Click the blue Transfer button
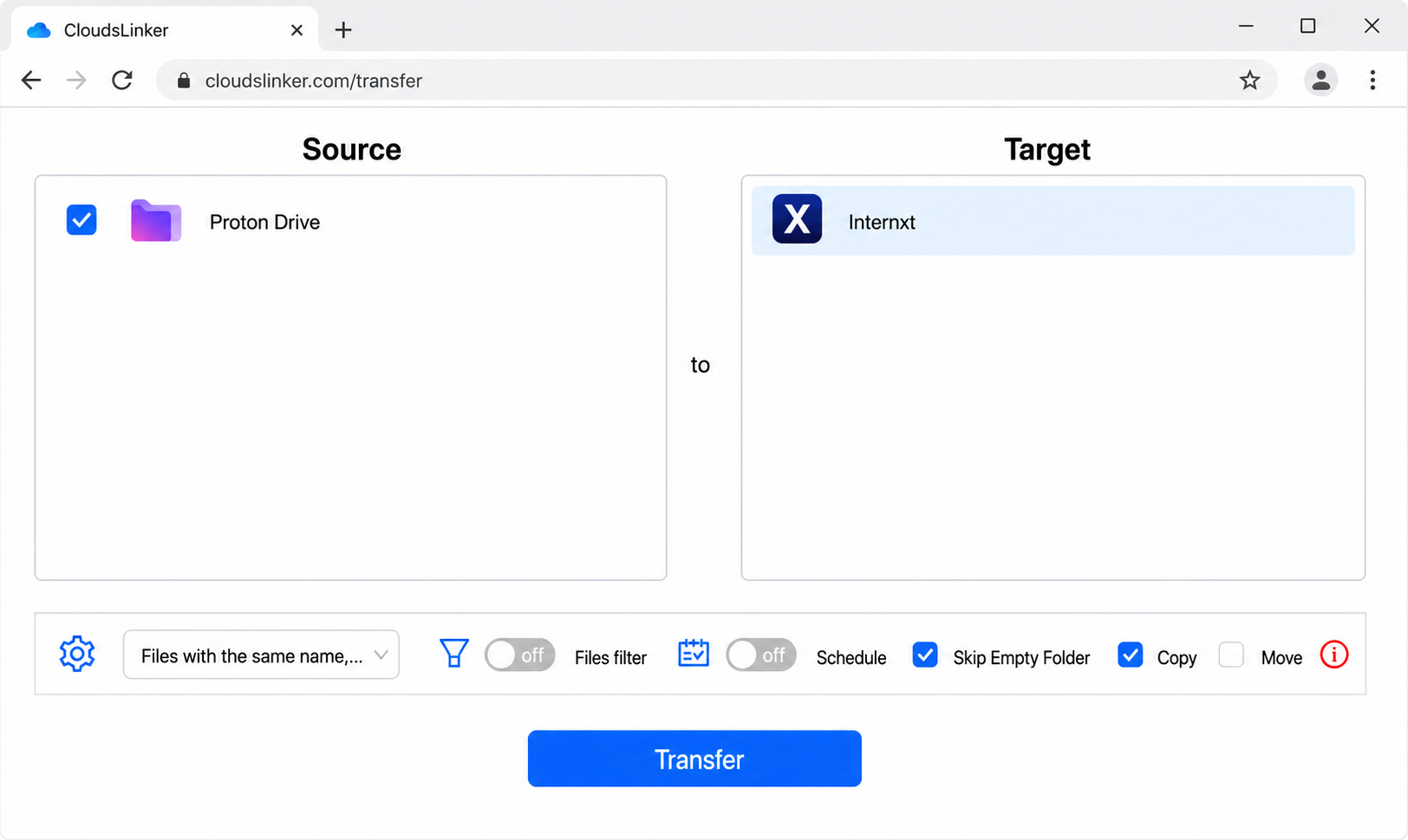The height and width of the screenshot is (840, 1408). click(x=694, y=759)
